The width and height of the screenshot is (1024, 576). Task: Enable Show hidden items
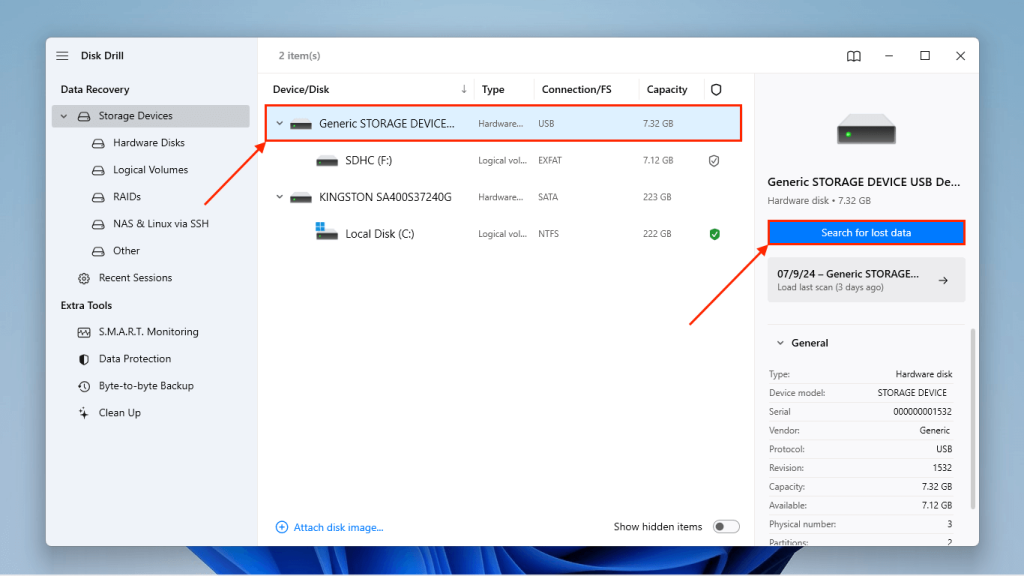(726, 525)
